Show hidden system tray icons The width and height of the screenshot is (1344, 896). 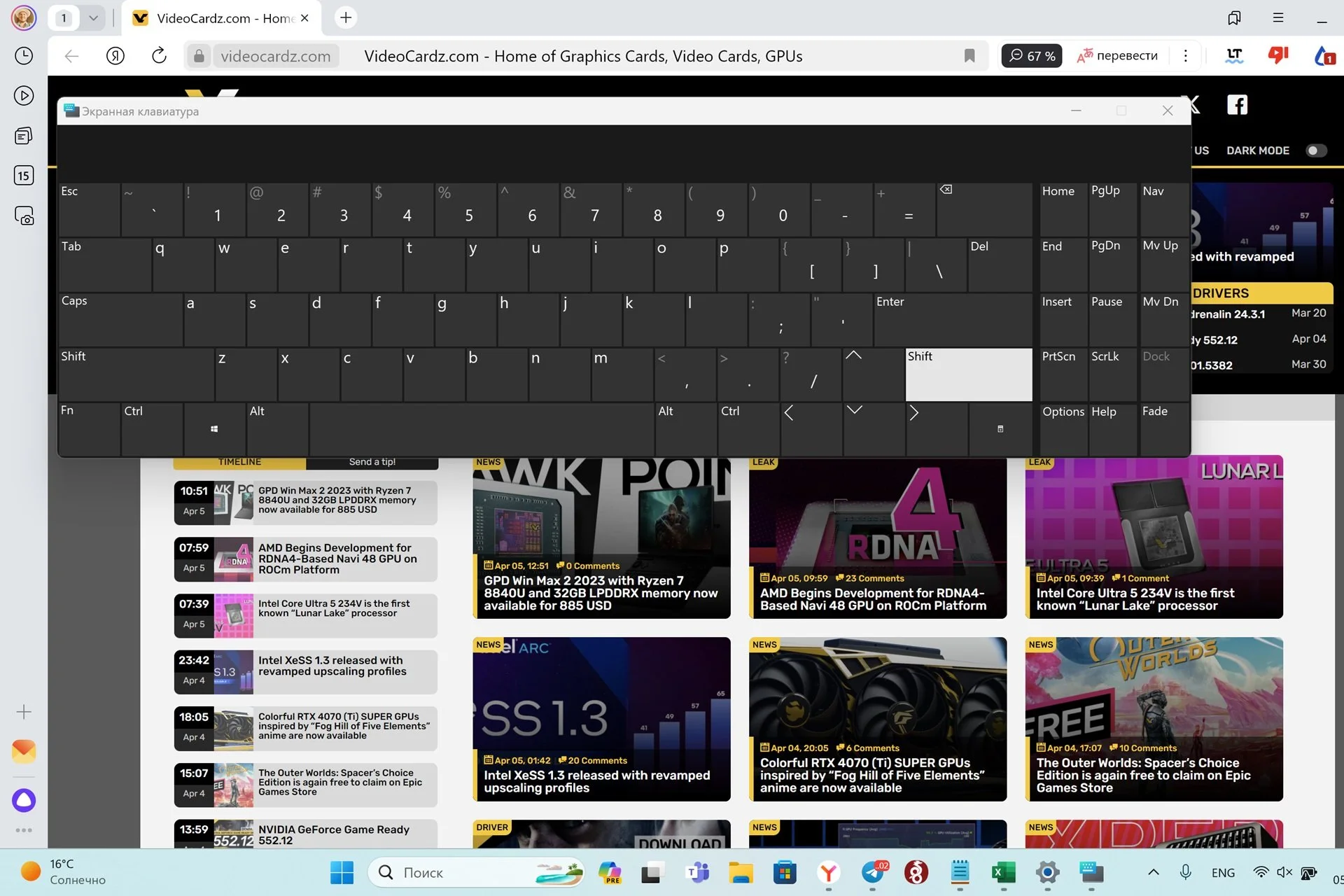tap(1154, 872)
